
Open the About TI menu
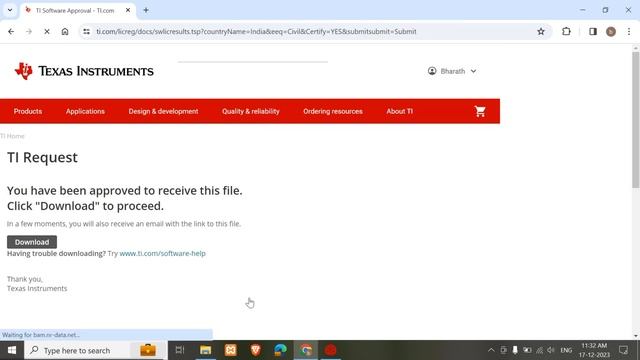(x=400, y=111)
